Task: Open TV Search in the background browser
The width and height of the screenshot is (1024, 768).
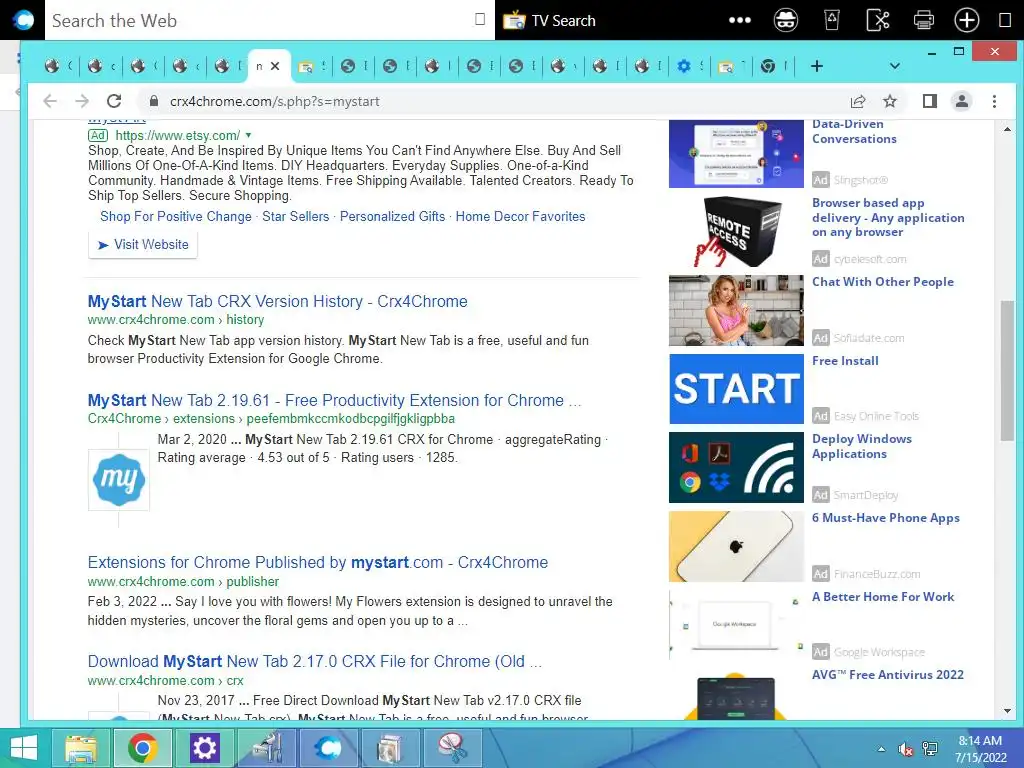Action: 549,20
